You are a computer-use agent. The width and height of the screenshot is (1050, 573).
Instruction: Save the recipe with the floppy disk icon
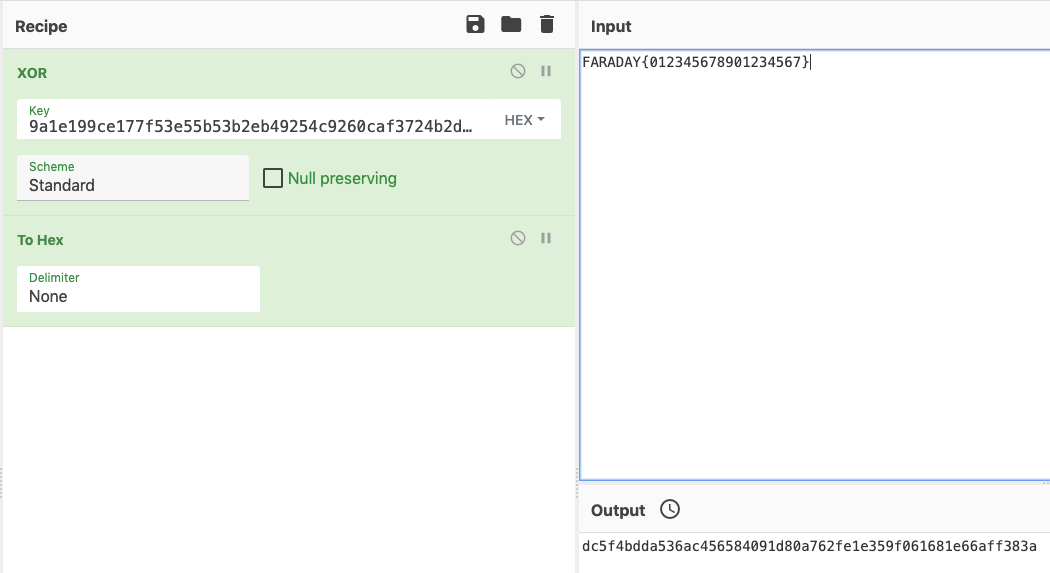pyautogui.click(x=475, y=25)
